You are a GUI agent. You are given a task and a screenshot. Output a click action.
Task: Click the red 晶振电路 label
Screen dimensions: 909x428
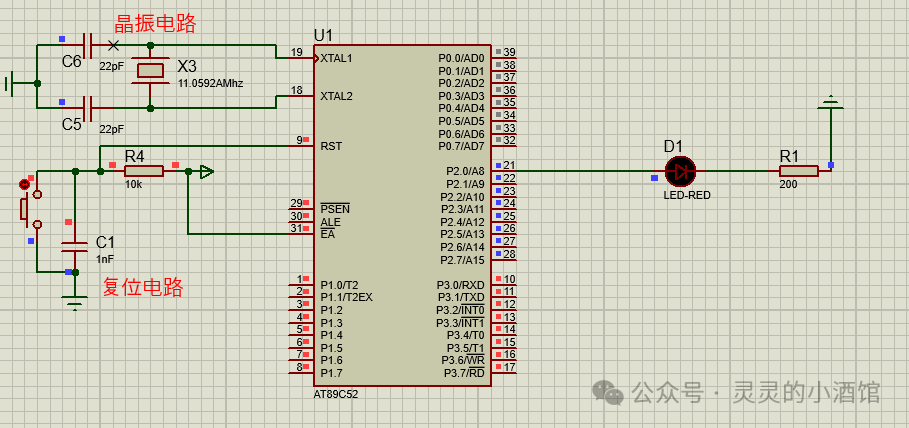click(x=155, y=24)
